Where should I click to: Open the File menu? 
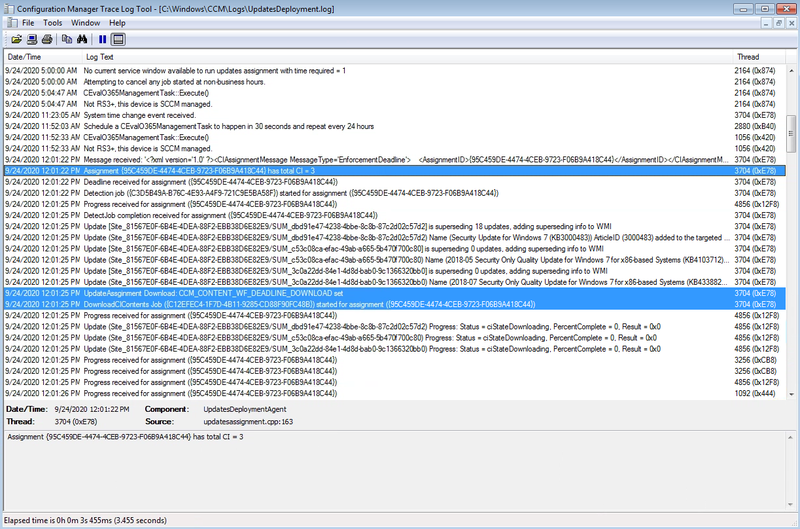tap(27, 22)
